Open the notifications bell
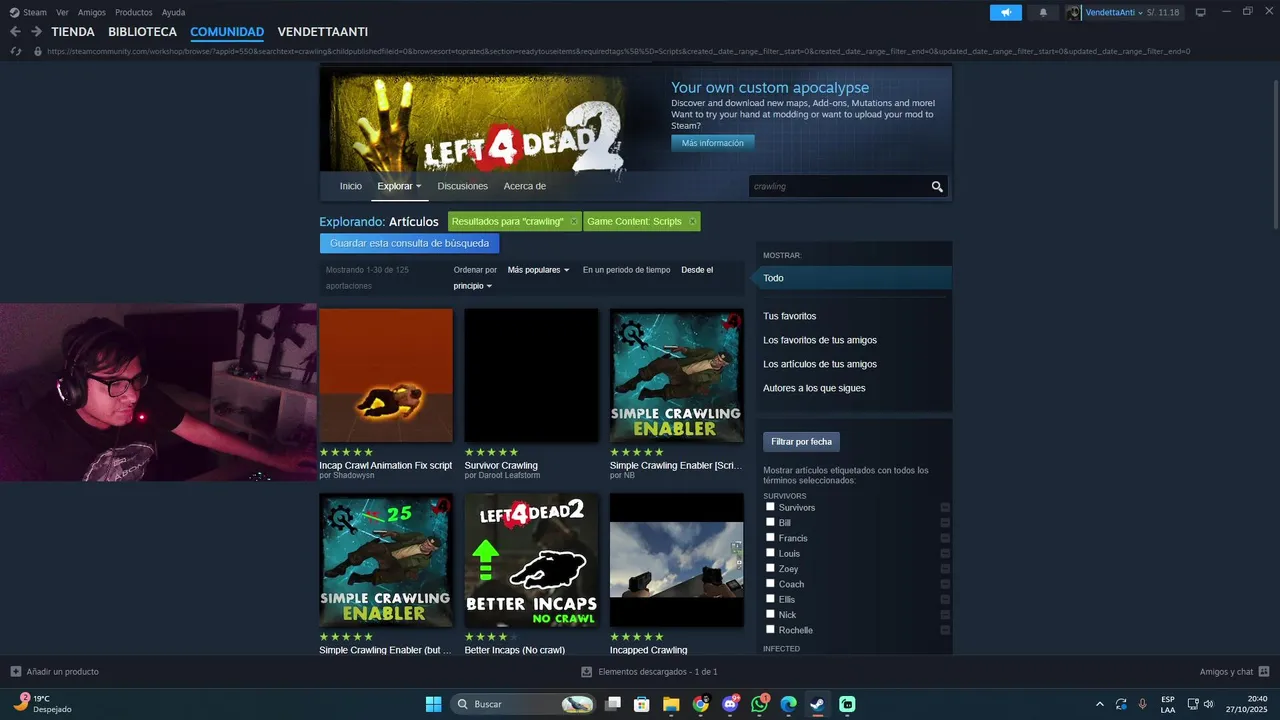The height and width of the screenshot is (720, 1280). [1043, 12]
